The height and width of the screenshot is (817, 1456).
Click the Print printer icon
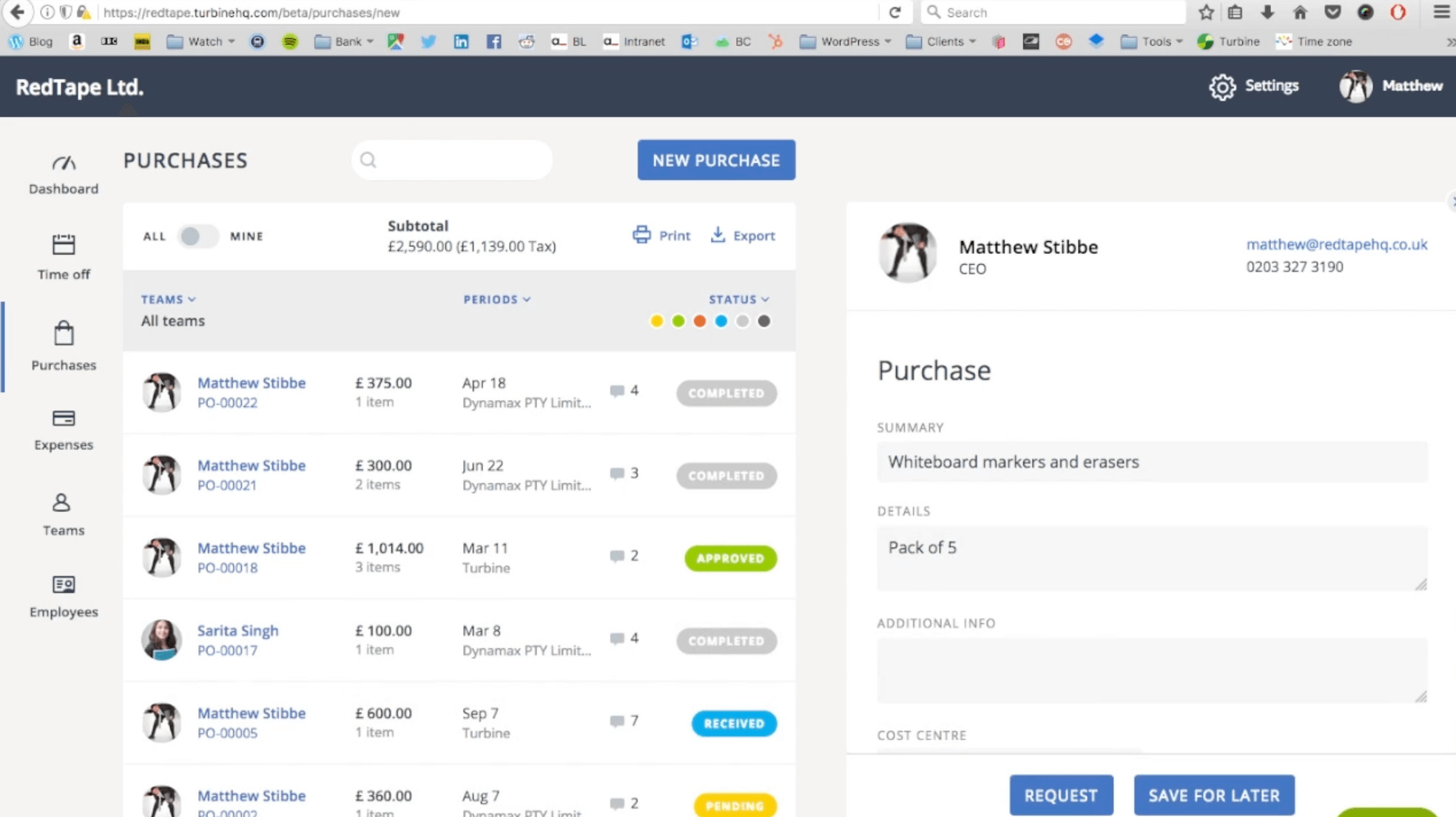[x=641, y=235]
